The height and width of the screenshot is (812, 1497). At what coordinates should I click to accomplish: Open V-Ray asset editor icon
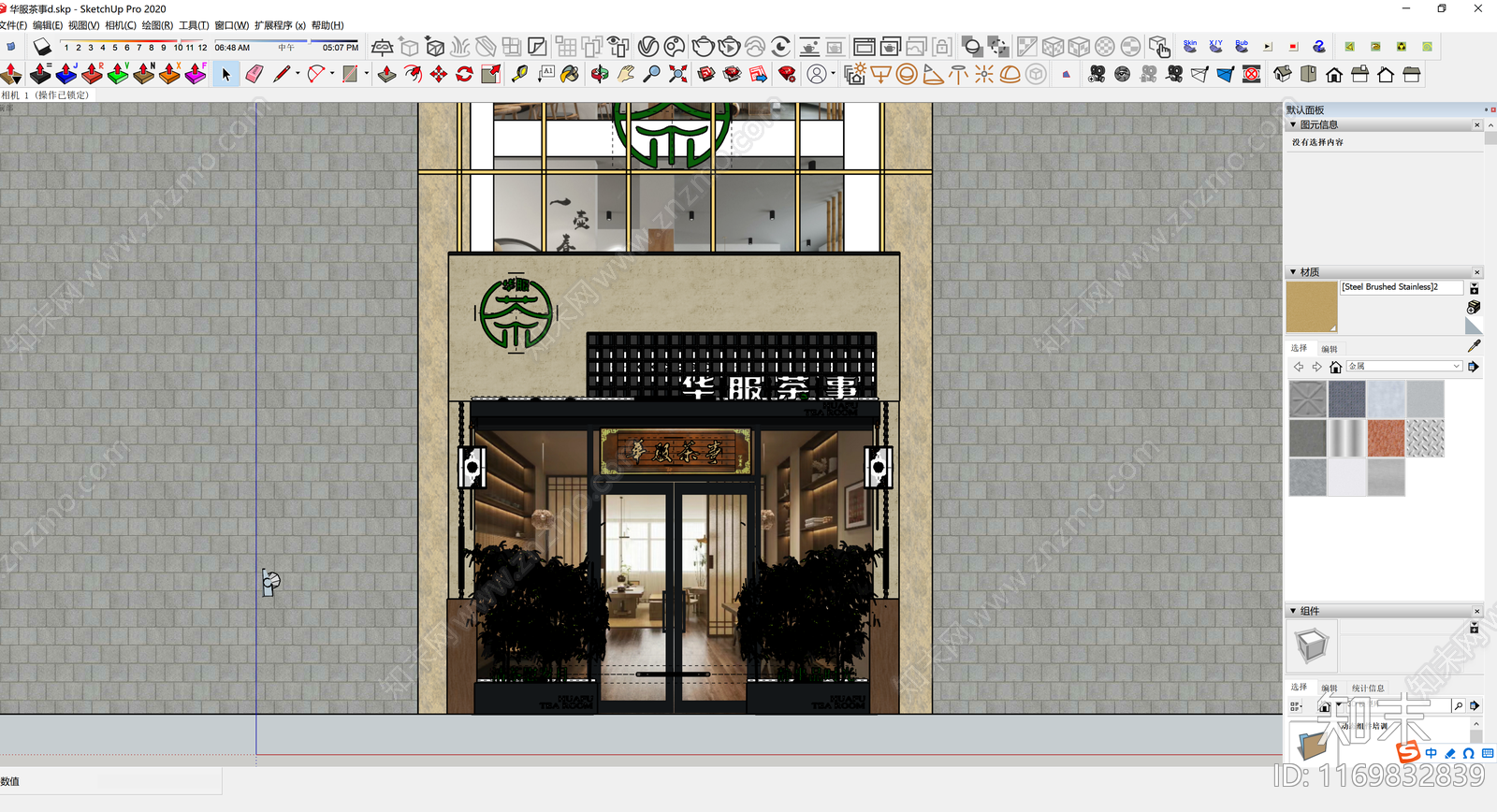(648, 46)
